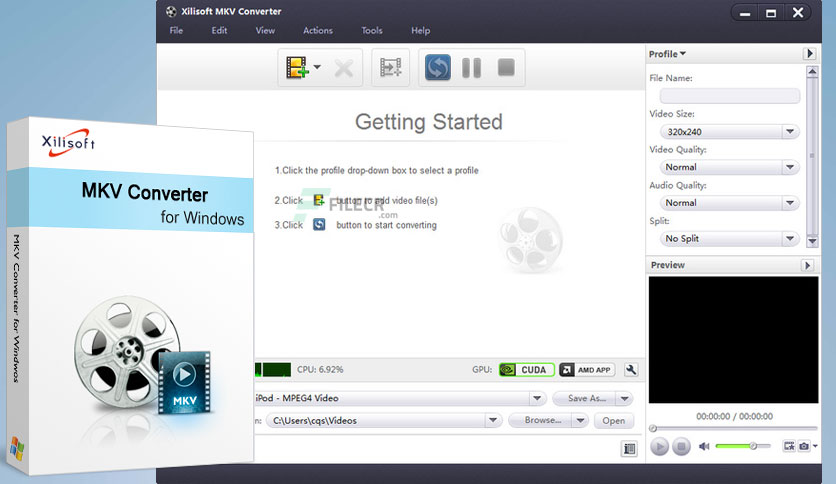836x484 pixels.
Task: Click the log list icon at bottom
Action: 630,449
